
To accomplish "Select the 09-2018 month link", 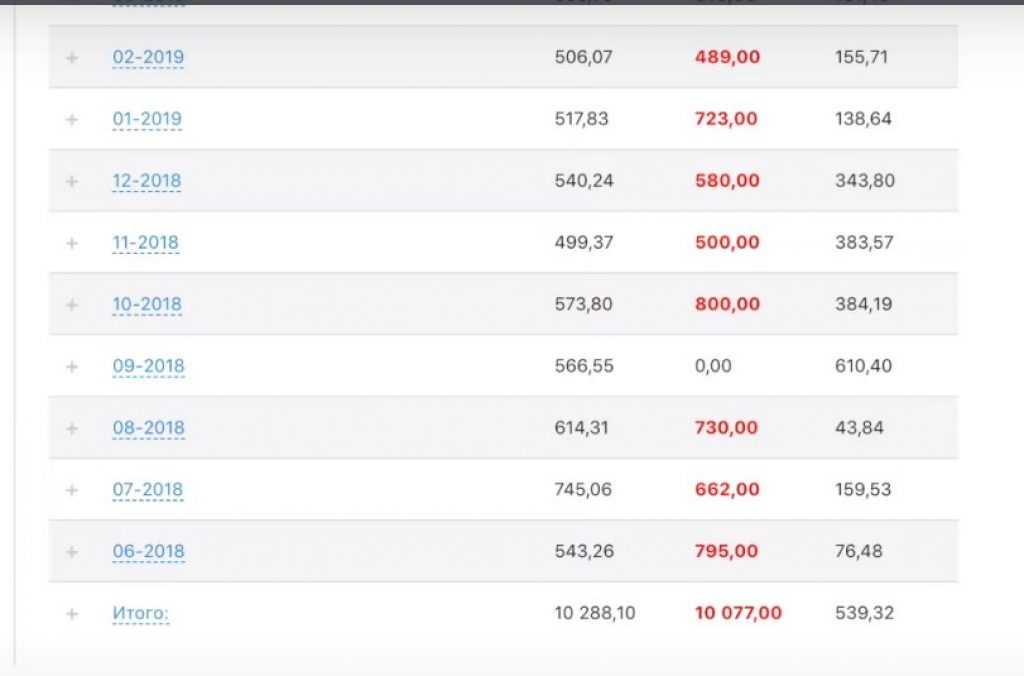I will pos(148,367).
